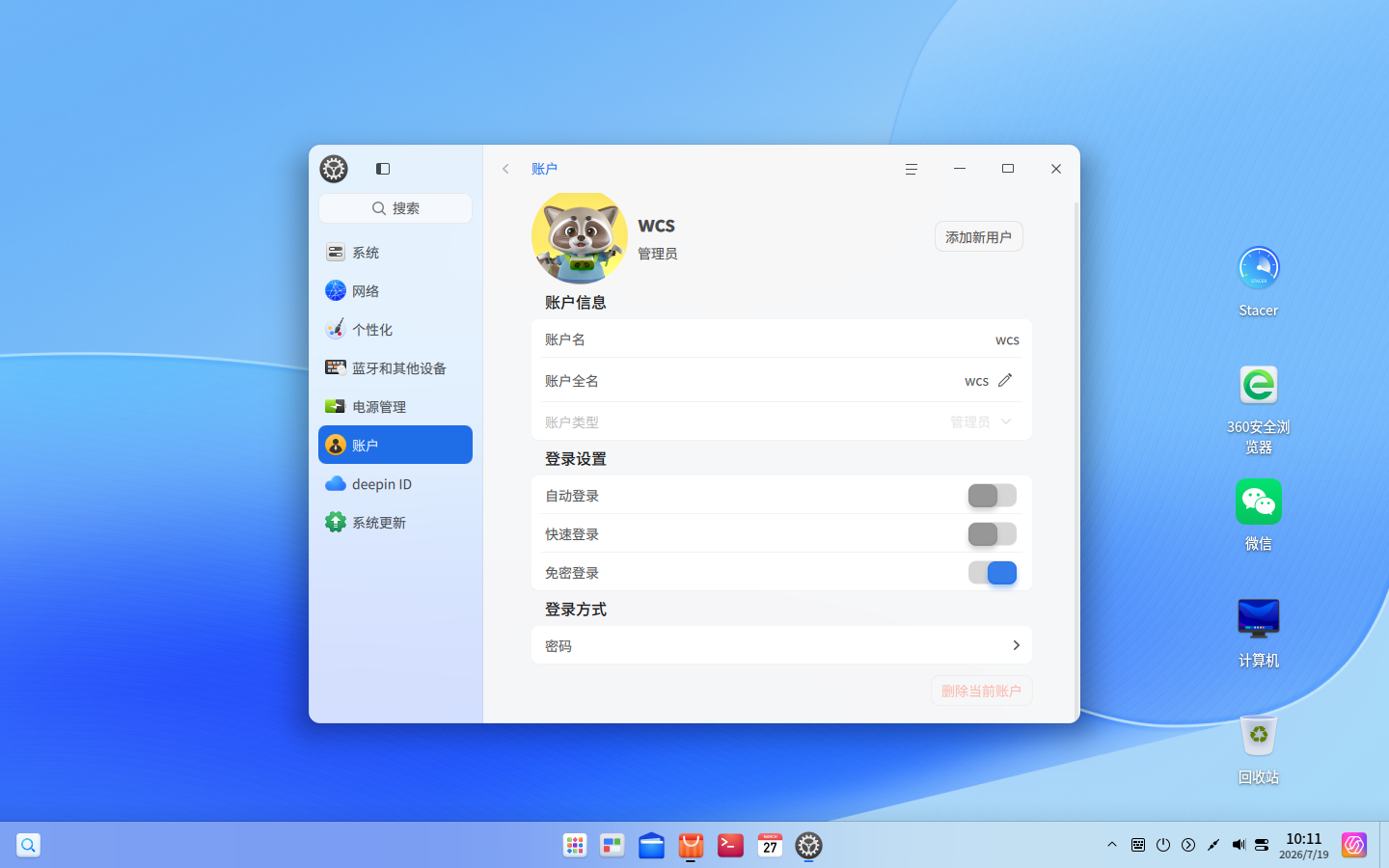The image size is (1389, 868).
Task: Open the app store bag icon in taskbar
Action: 691,846
